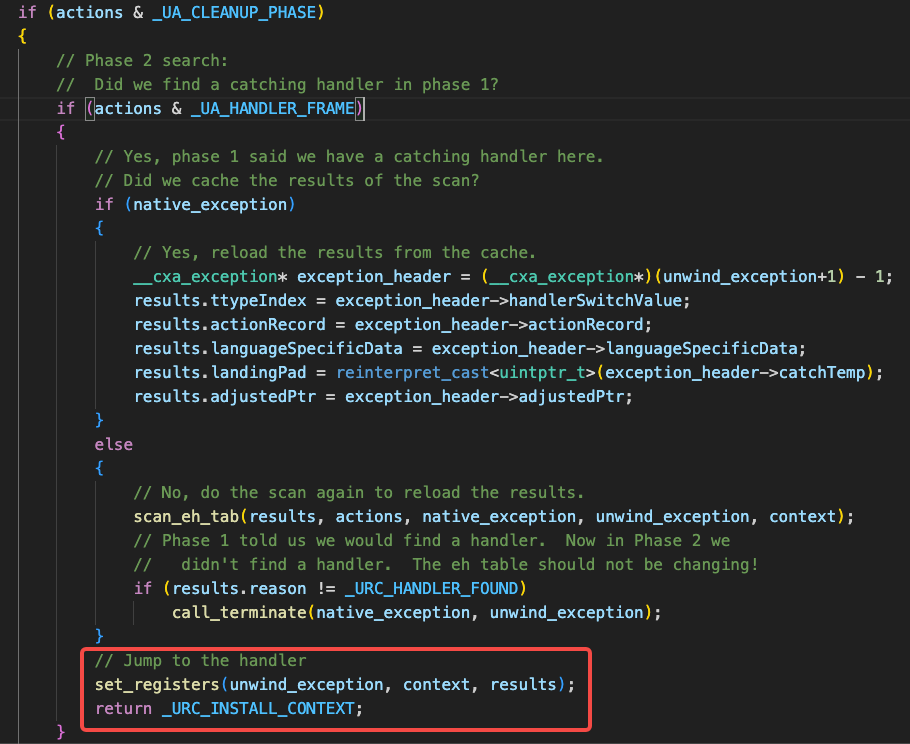910x744 pixels.
Task: Click comment "No, do the scan again to reload the results."
Action: point(359,493)
